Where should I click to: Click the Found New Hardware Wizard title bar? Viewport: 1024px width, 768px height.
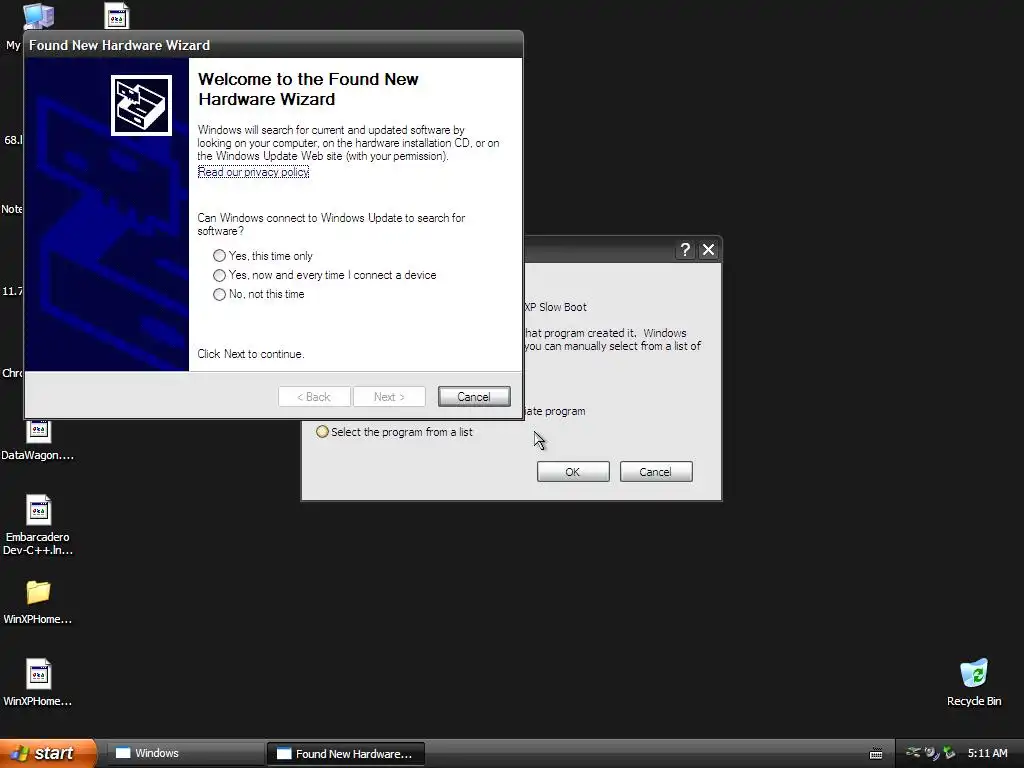click(273, 45)
